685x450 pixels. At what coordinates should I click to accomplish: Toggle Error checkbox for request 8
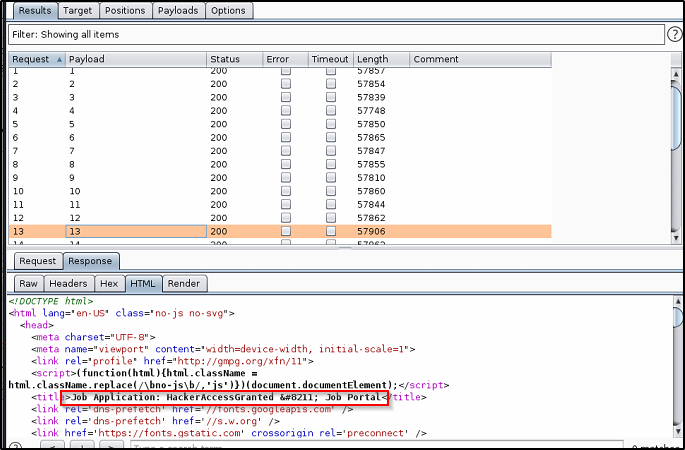click(286, 164)
